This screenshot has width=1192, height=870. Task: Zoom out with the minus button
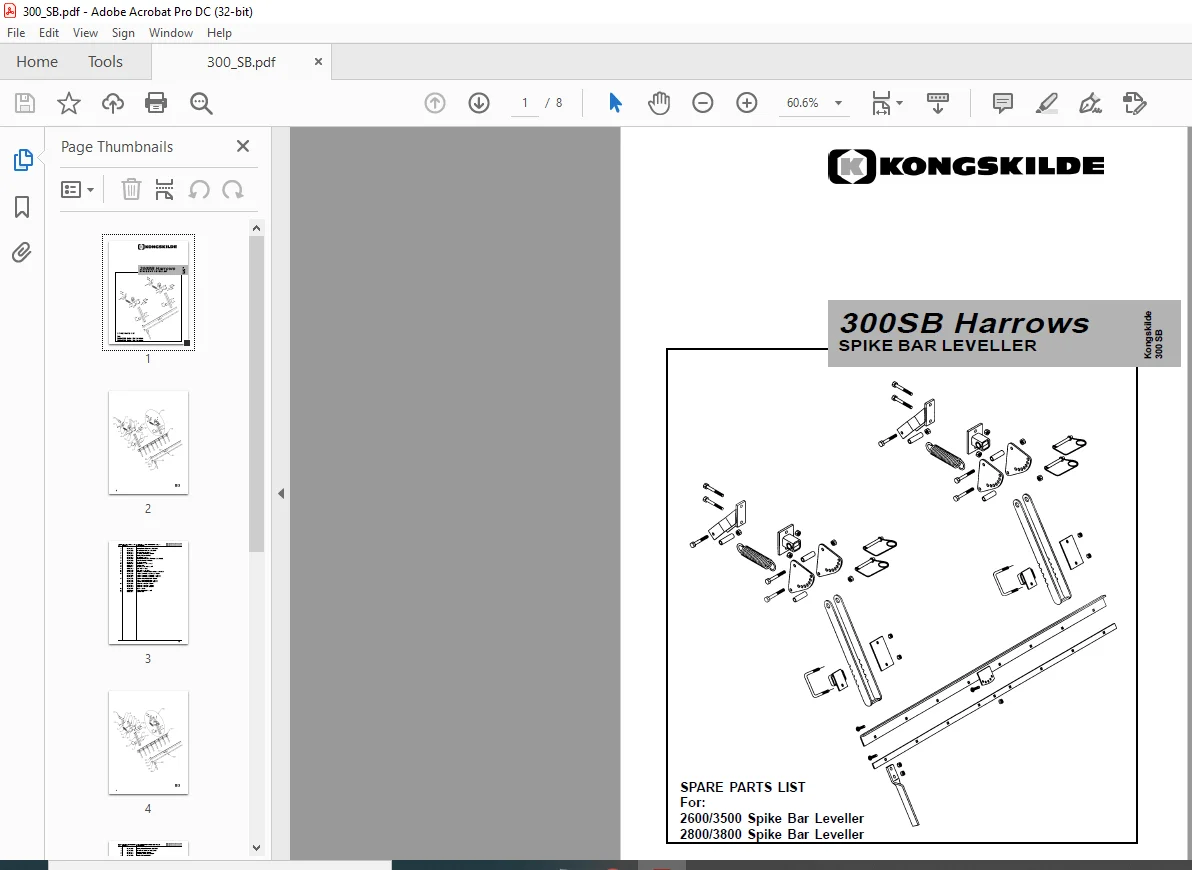(x=702, y=103)
